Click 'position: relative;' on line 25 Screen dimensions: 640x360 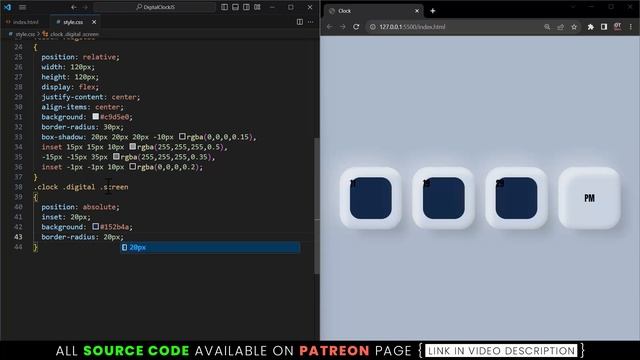click(x=80, y=57)
